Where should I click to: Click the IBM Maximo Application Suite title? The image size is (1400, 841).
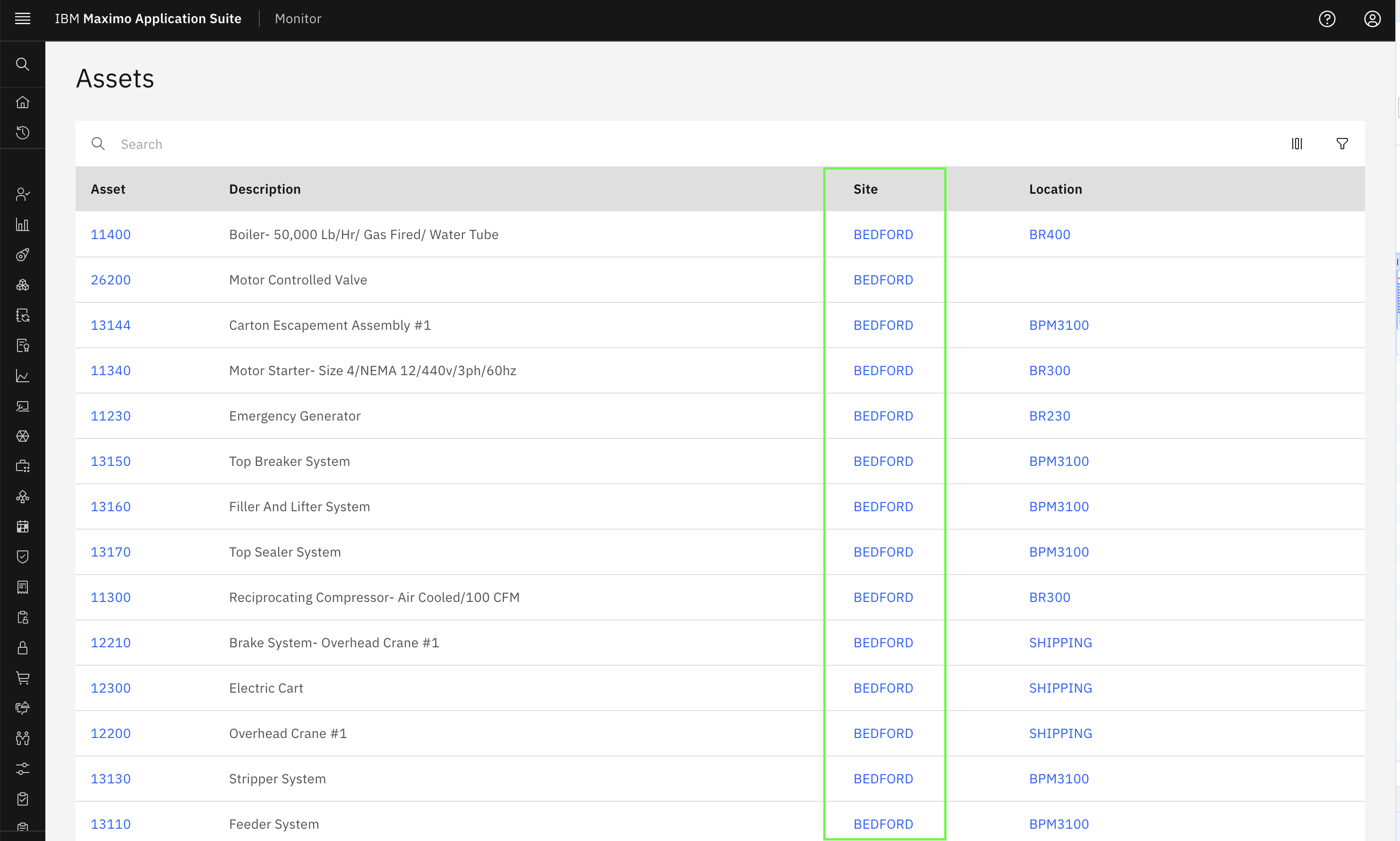point(148,19)
